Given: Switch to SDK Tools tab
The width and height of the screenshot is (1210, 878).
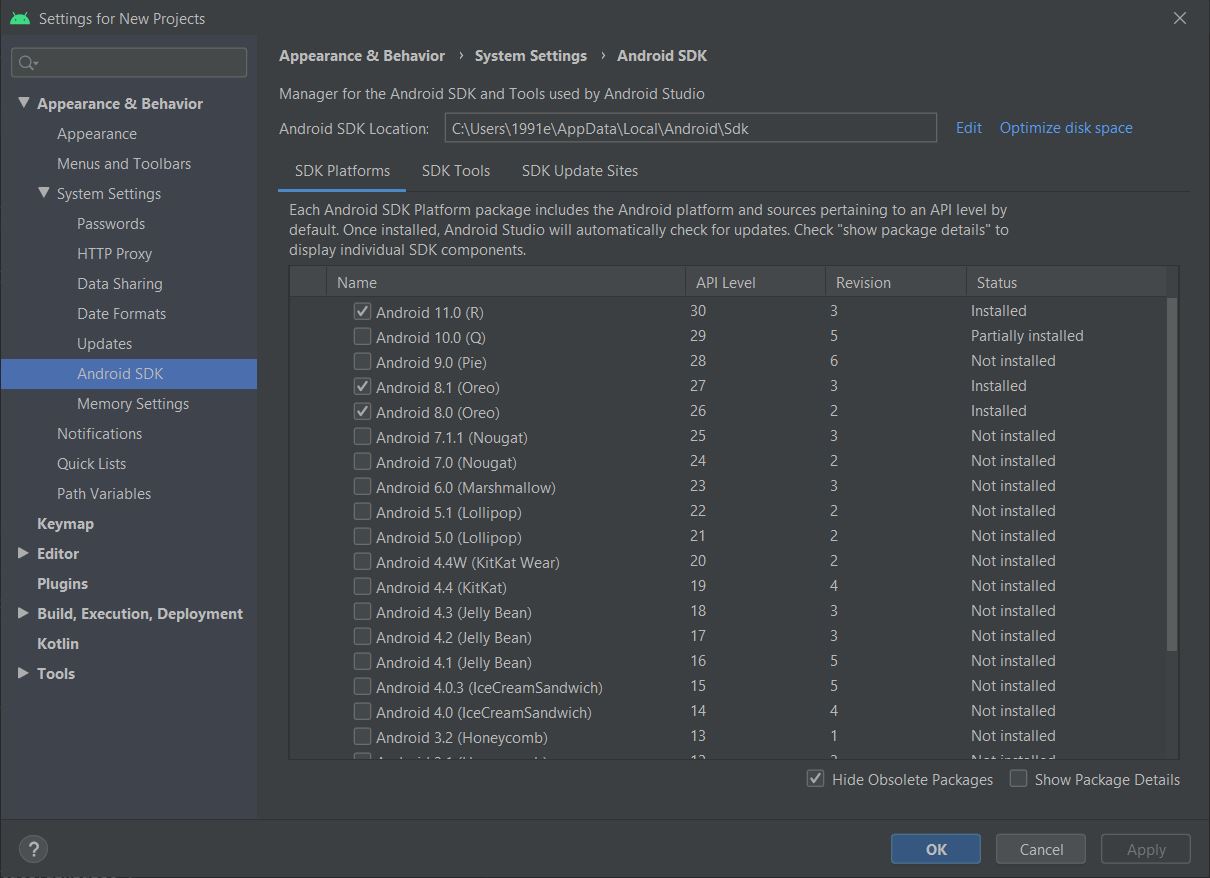Looking at the screenshot, I should 456,171.
